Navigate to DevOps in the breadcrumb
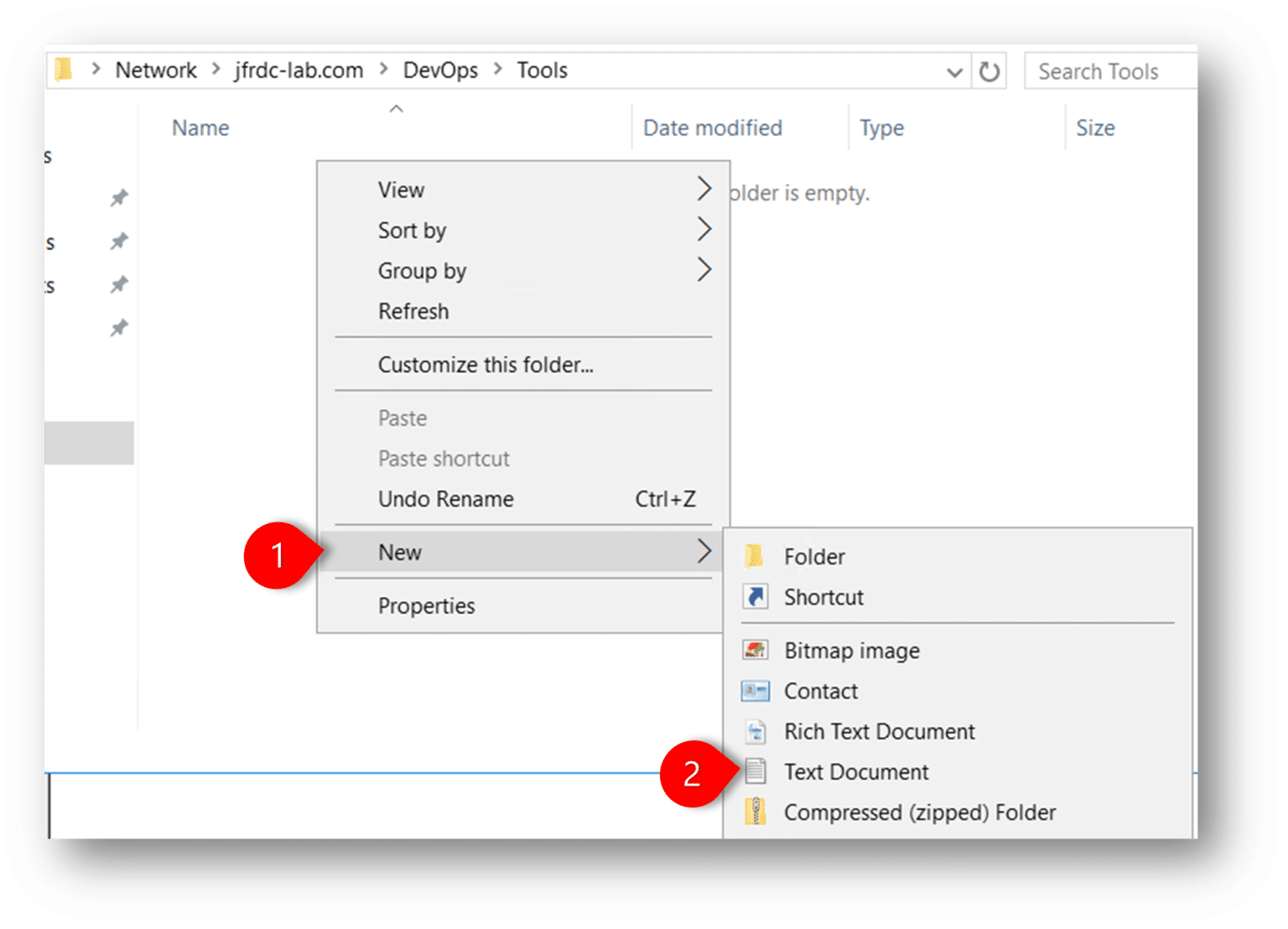This screenshot has height=929, width=1288. coord(440,70)
